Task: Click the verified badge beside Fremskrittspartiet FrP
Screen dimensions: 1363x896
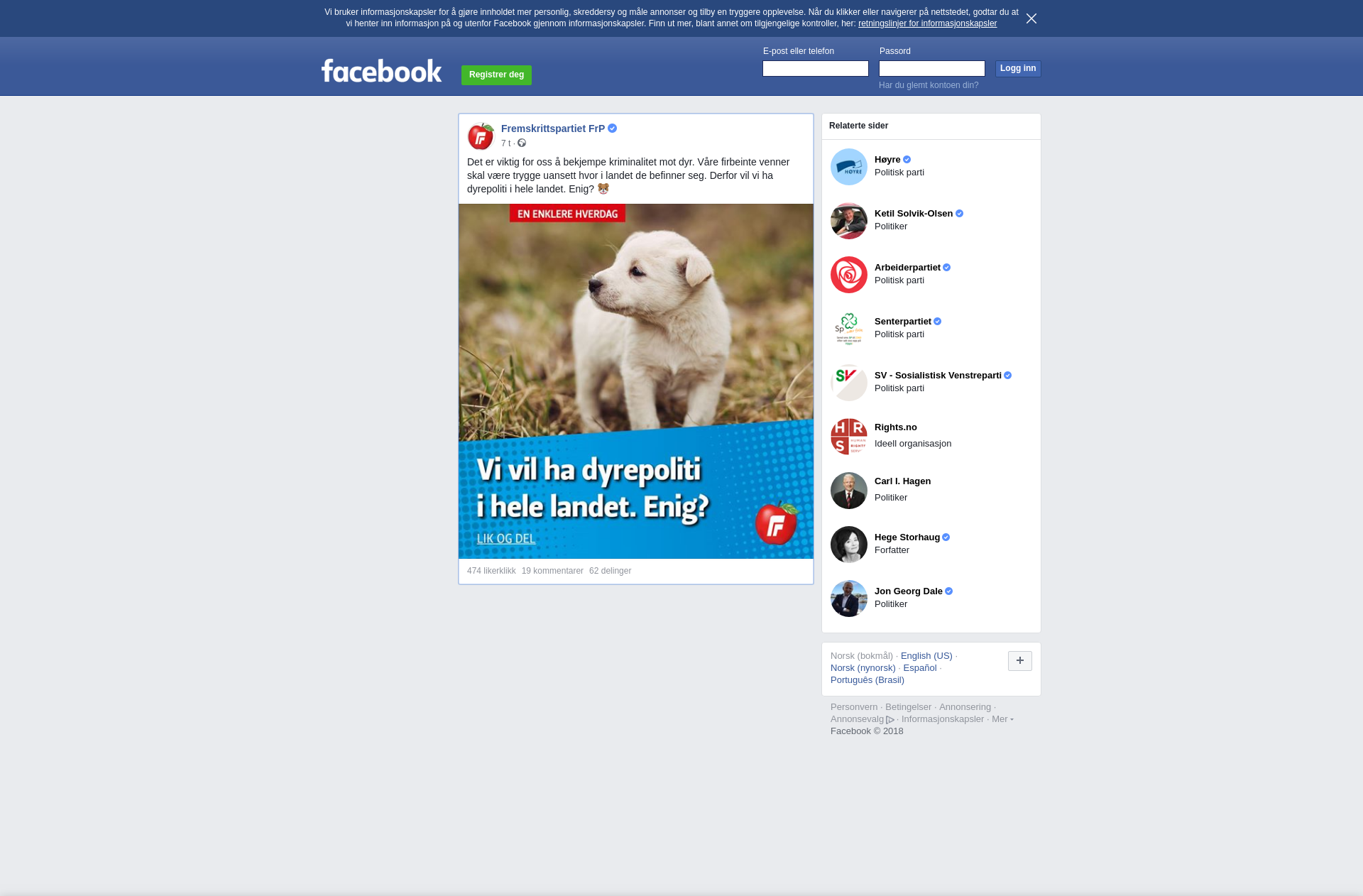Action: [x=612, y=129]
